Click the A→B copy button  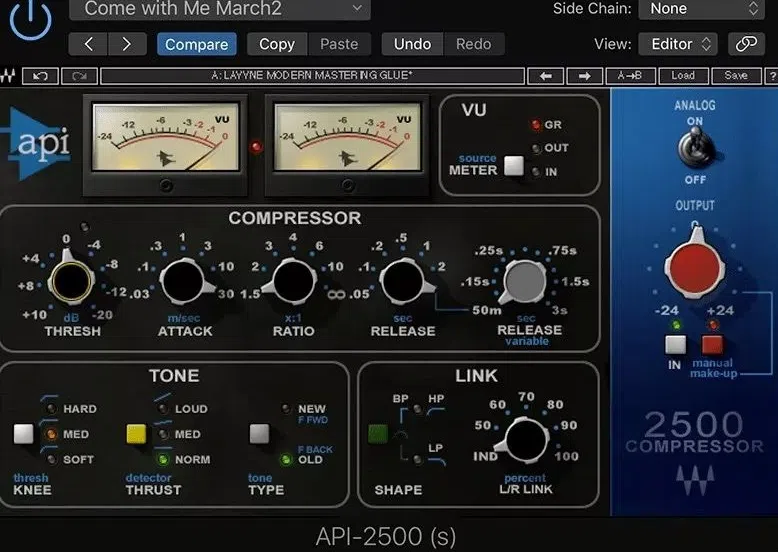click(x=630, y=76)
